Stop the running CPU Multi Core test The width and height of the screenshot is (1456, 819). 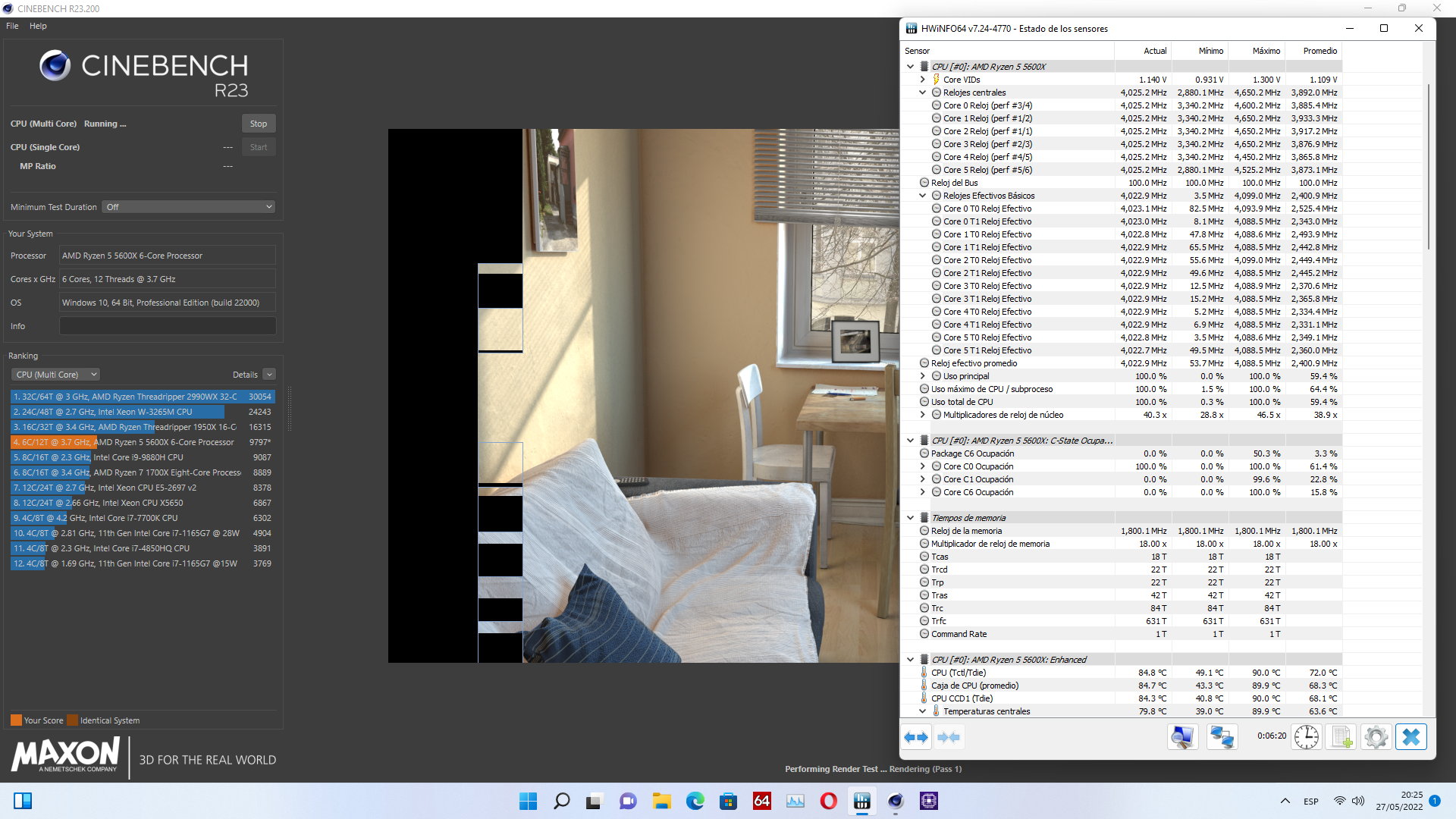pyautogui.click(x=259, y=124)
